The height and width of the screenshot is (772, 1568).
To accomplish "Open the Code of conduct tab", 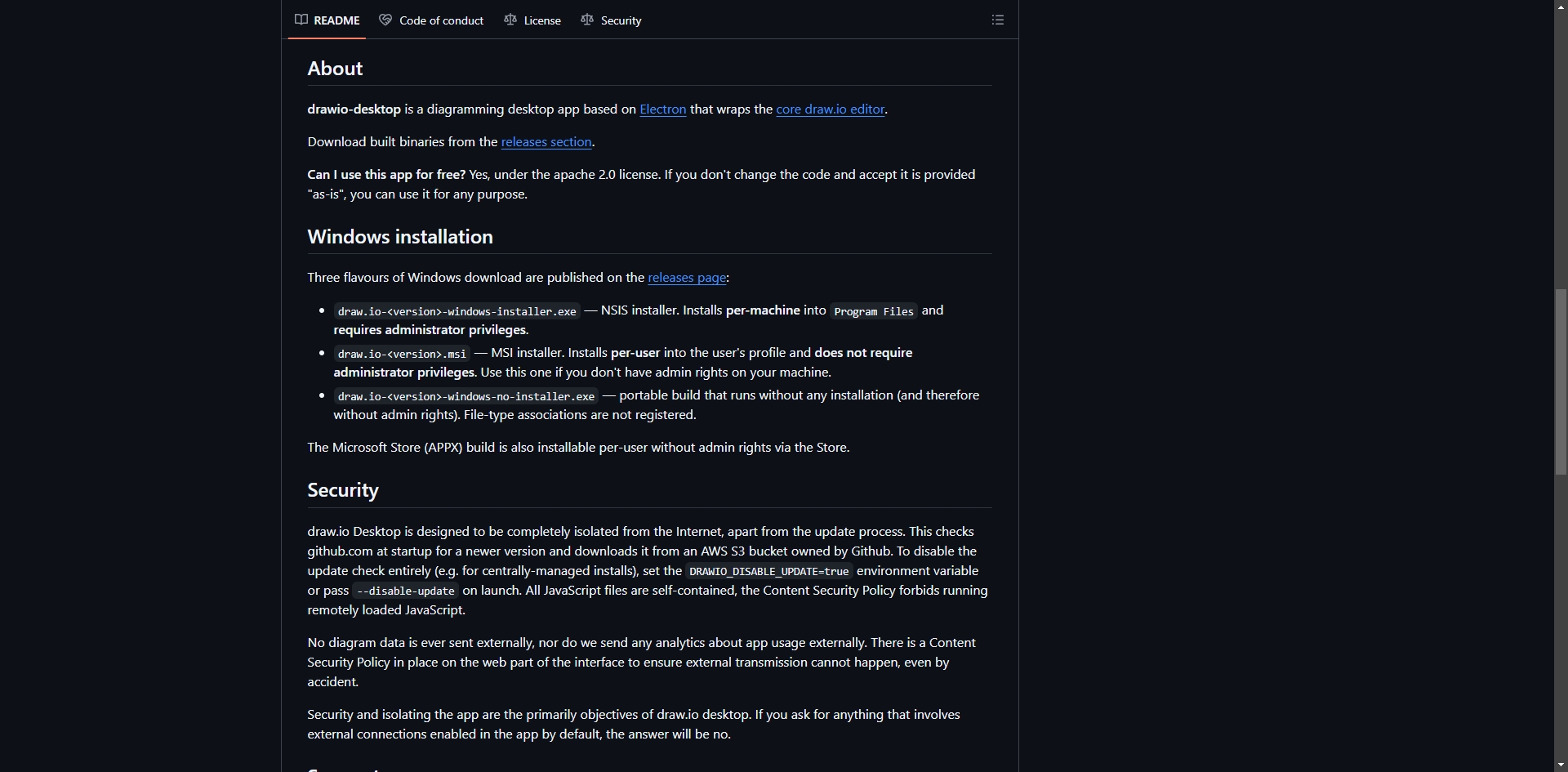I will point(431,20).
